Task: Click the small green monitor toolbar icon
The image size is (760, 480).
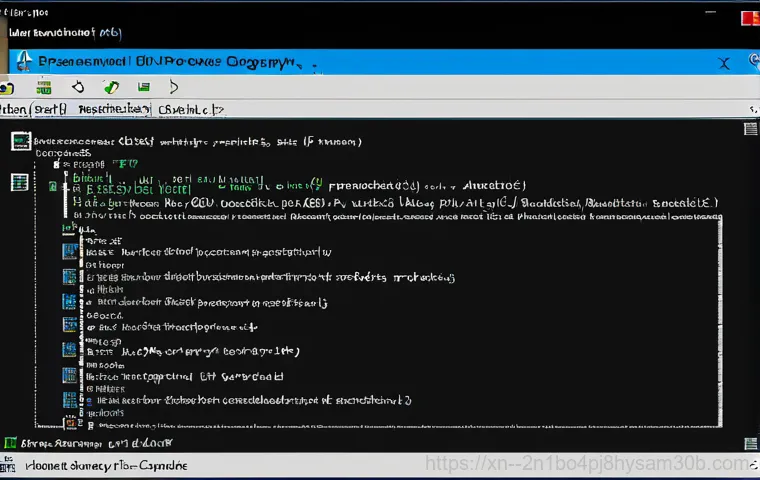Action: [x=143, y=87]
